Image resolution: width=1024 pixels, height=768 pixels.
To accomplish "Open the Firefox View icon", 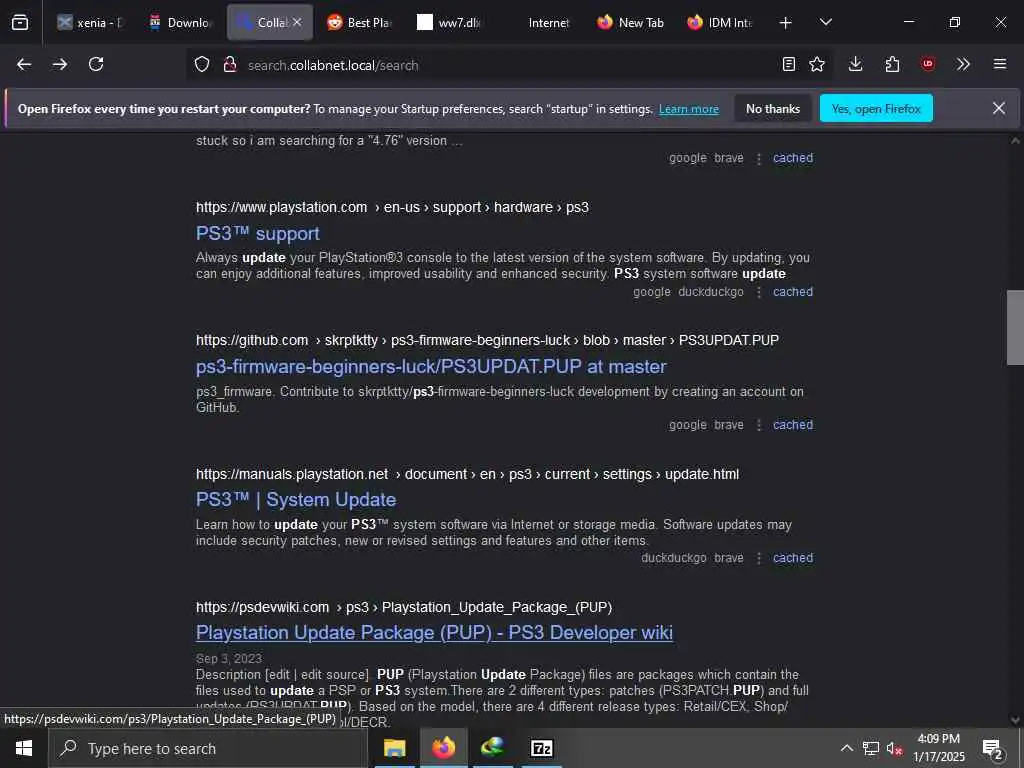I will 20,22.
